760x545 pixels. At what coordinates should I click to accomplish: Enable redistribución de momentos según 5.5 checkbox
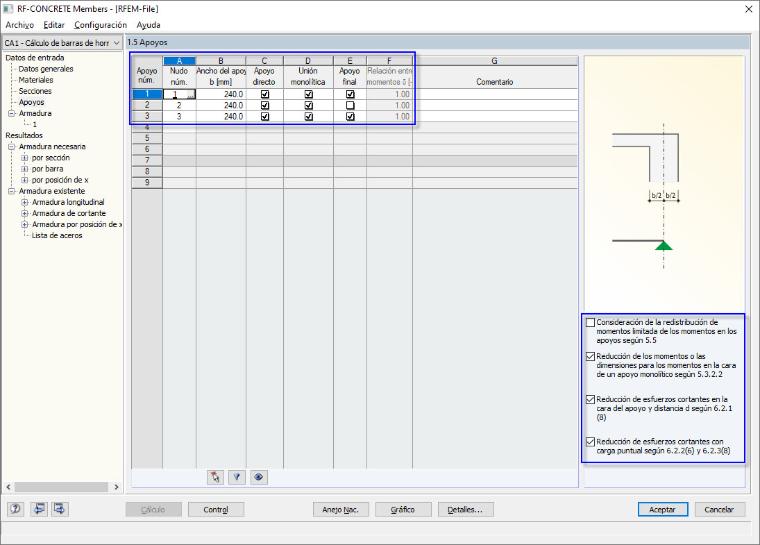pos(590,322)
